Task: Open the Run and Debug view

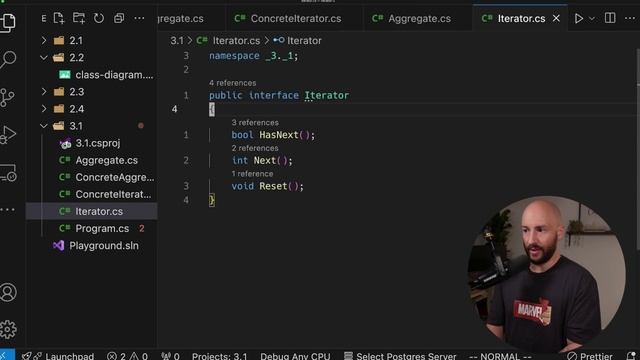Action: [8, 135]
